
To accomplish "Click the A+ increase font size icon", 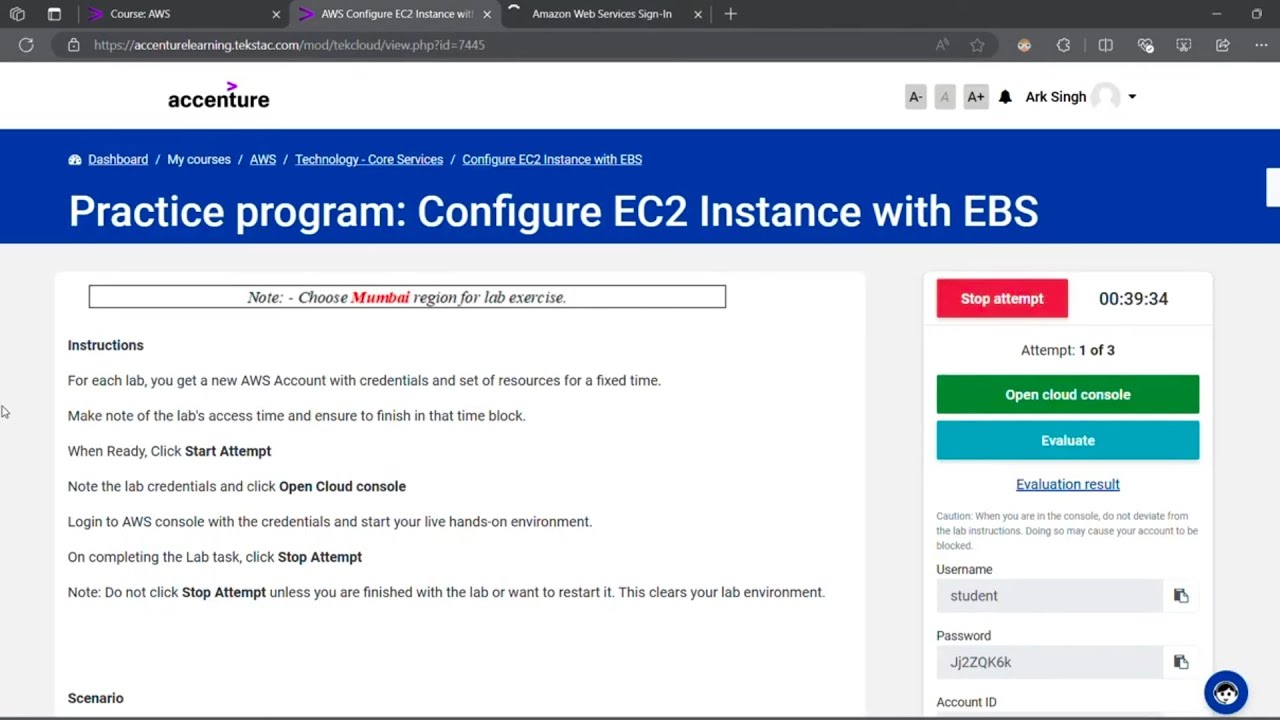I will [x=975, y=97].
